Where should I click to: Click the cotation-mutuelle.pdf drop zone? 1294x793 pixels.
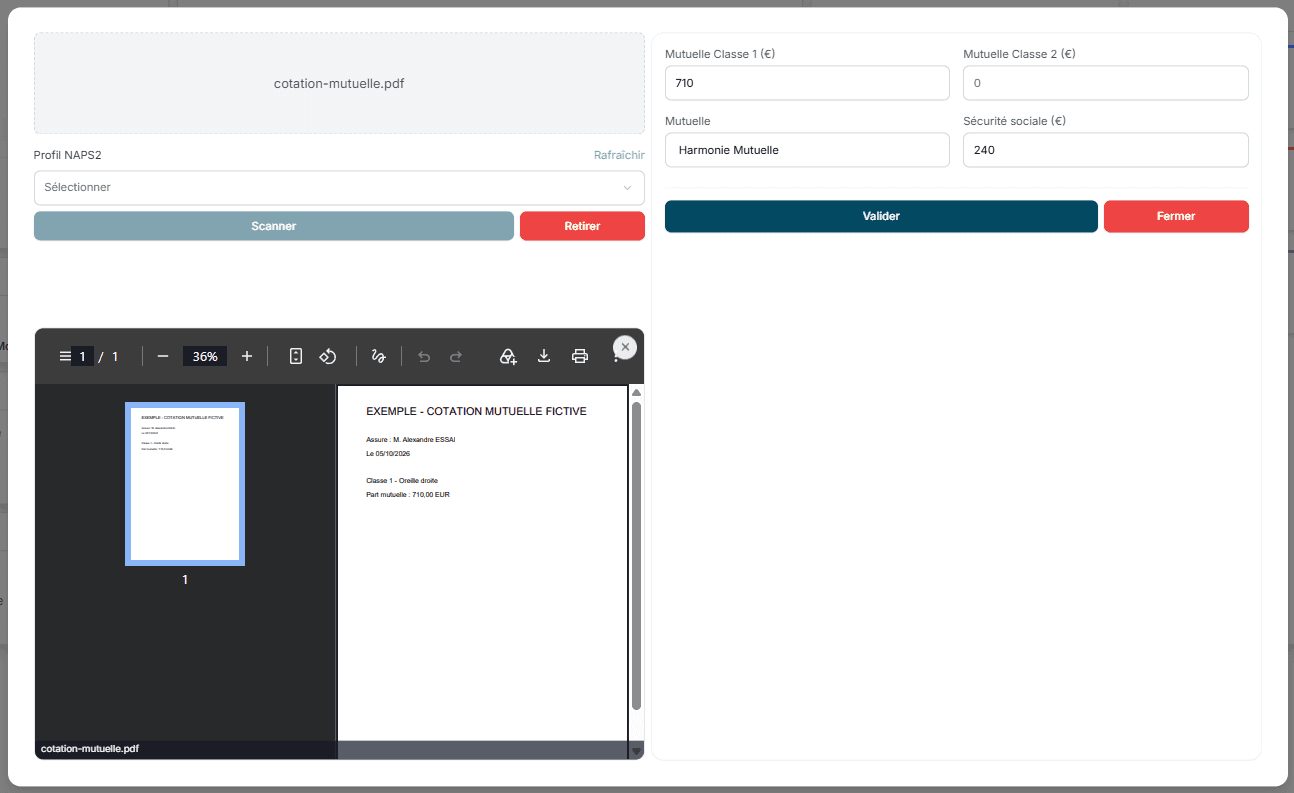(x=339, y=83)
